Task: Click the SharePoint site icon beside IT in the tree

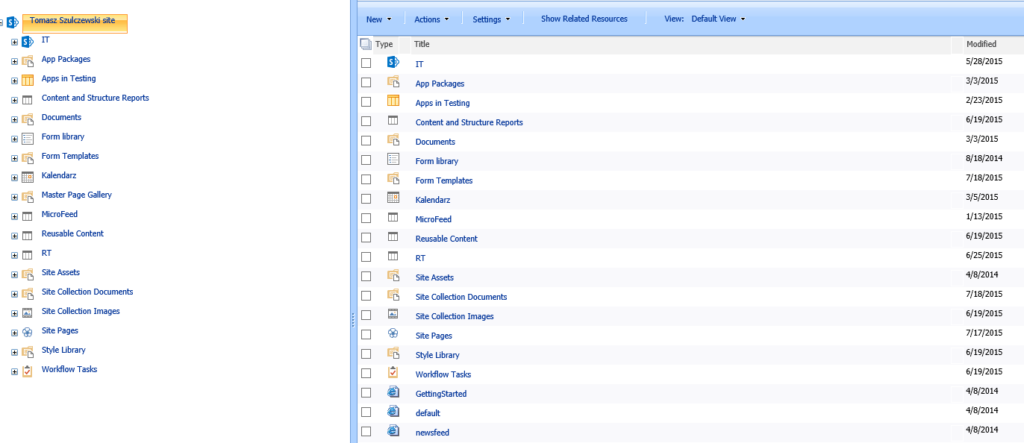Action: (x=27, y=42)
